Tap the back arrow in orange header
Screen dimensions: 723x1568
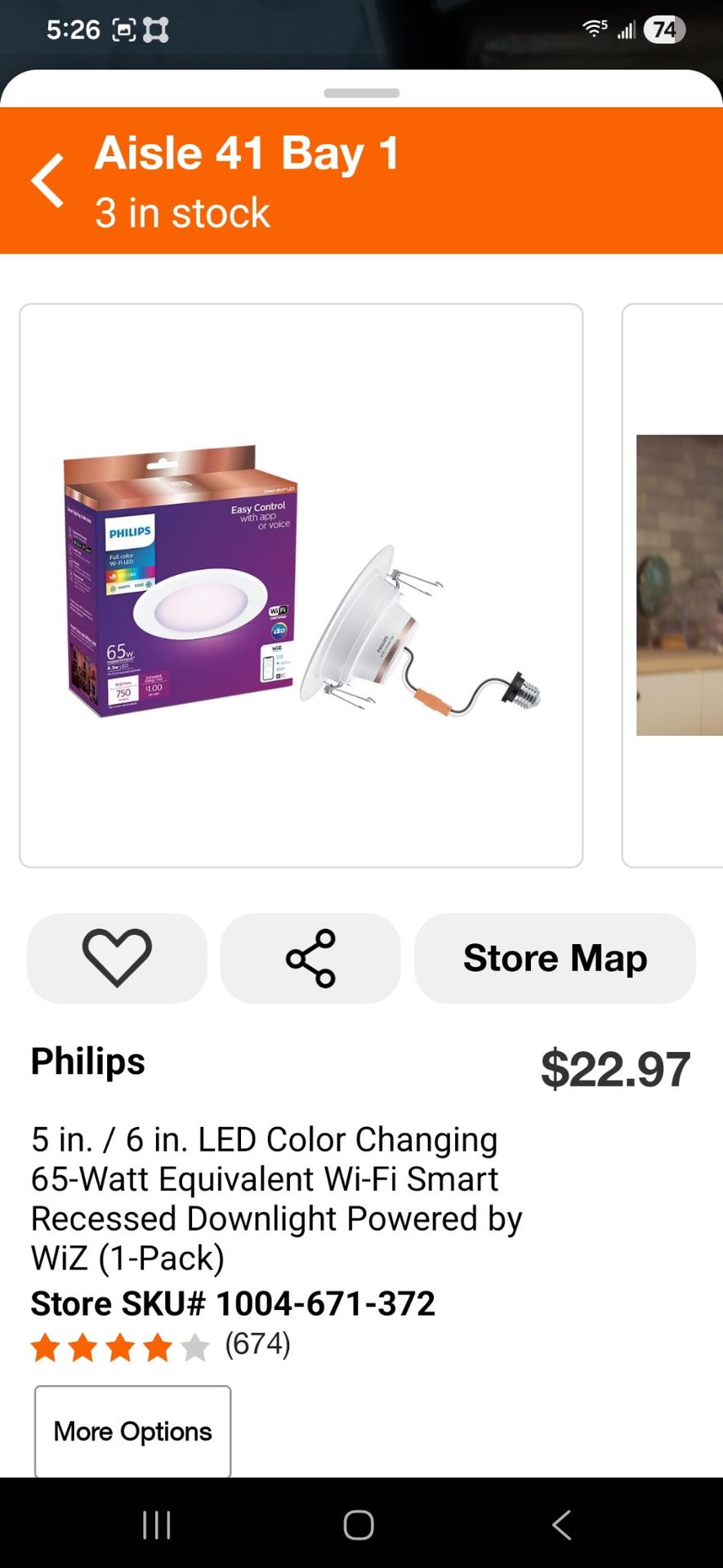coord(48,180)
